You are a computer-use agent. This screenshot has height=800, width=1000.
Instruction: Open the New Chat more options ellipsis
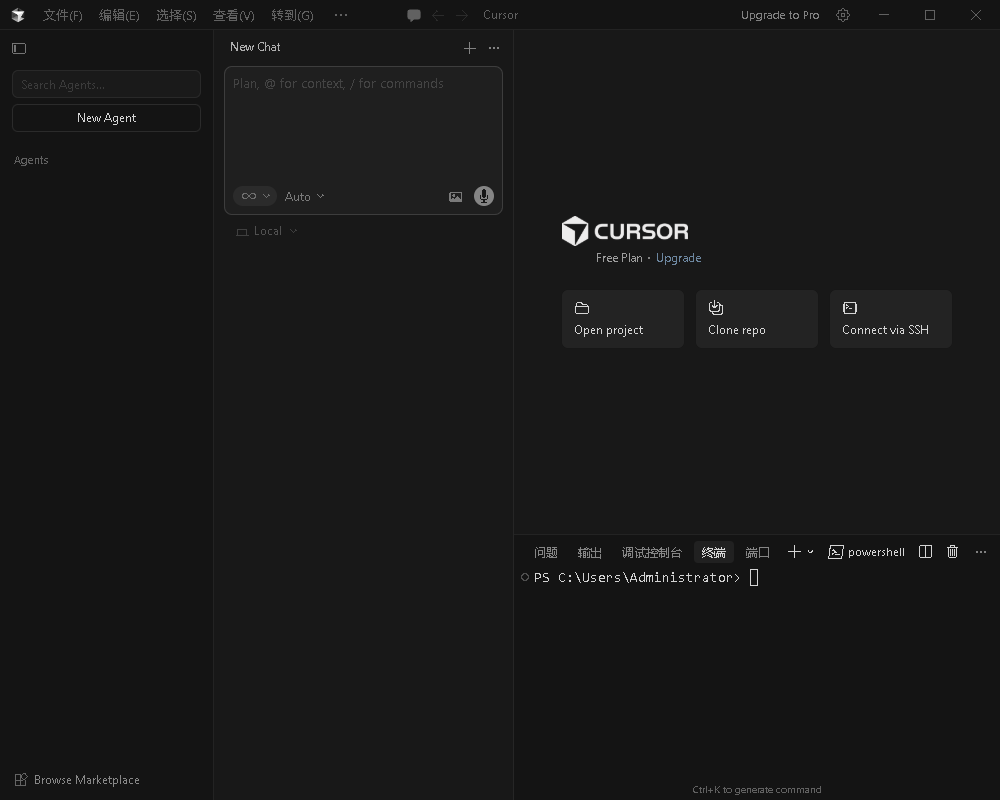[494, 48]
